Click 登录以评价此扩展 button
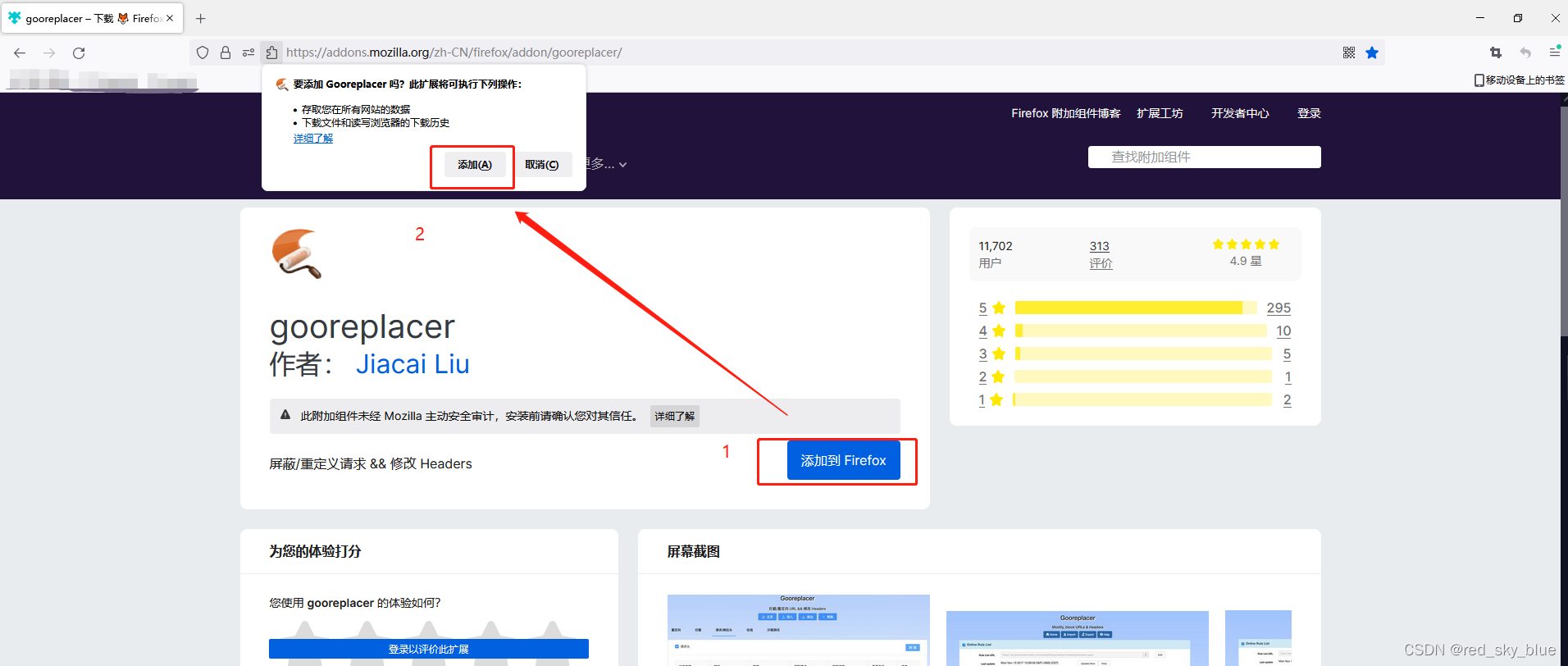The width and height of the screenshot is (1568, 666). pos(429,649)
